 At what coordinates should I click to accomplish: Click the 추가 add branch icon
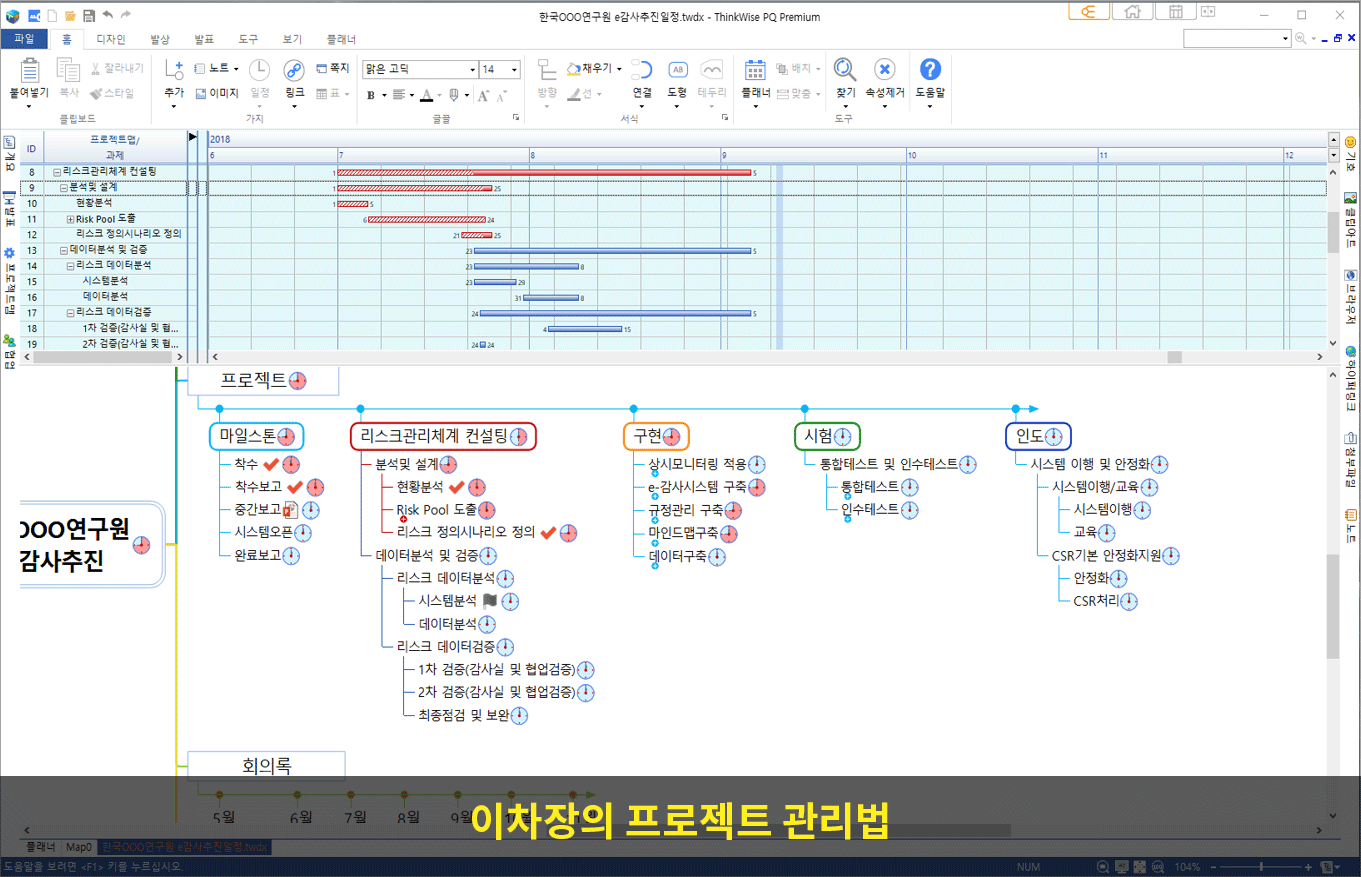173,70
